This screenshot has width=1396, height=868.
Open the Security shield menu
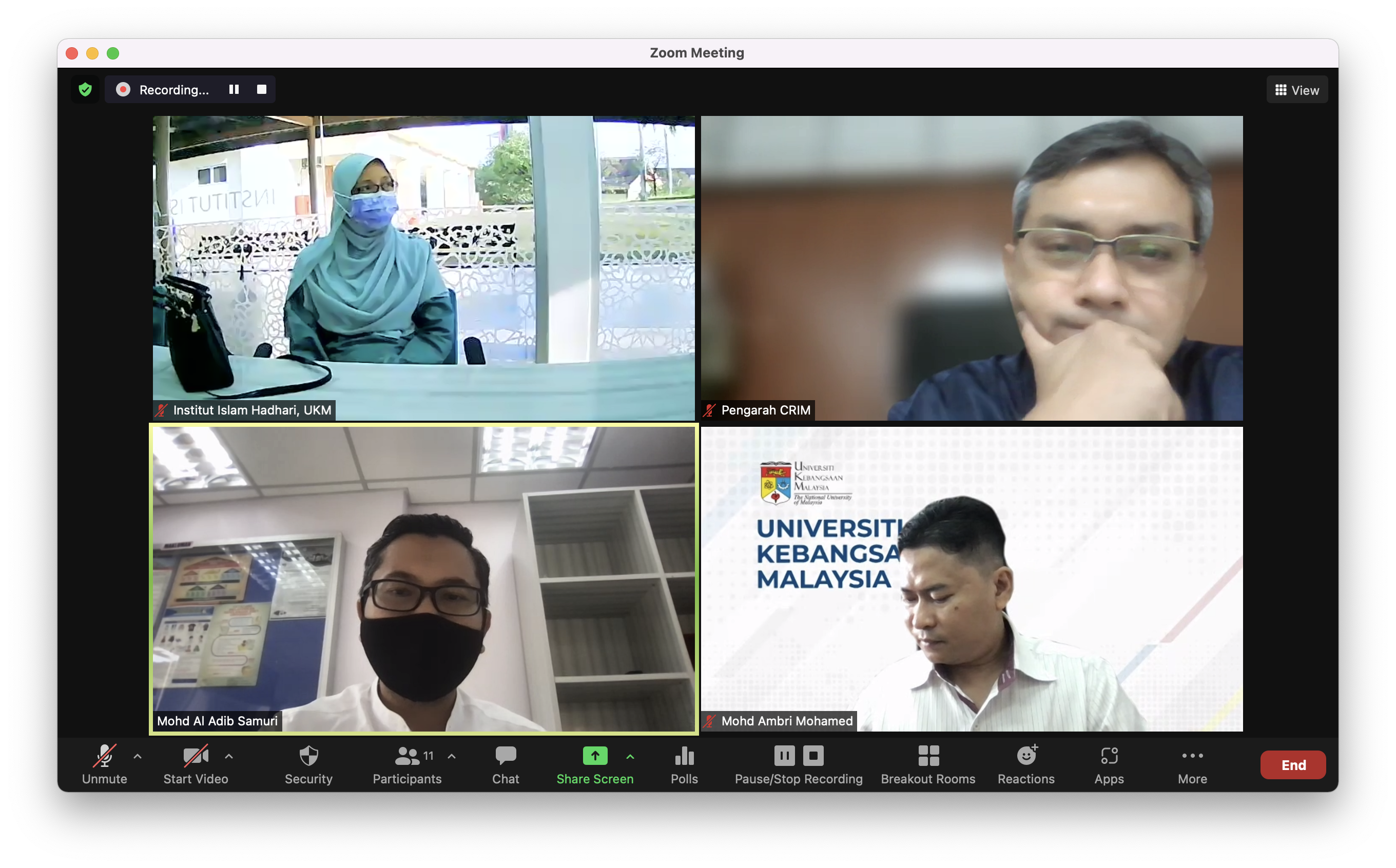308,764
